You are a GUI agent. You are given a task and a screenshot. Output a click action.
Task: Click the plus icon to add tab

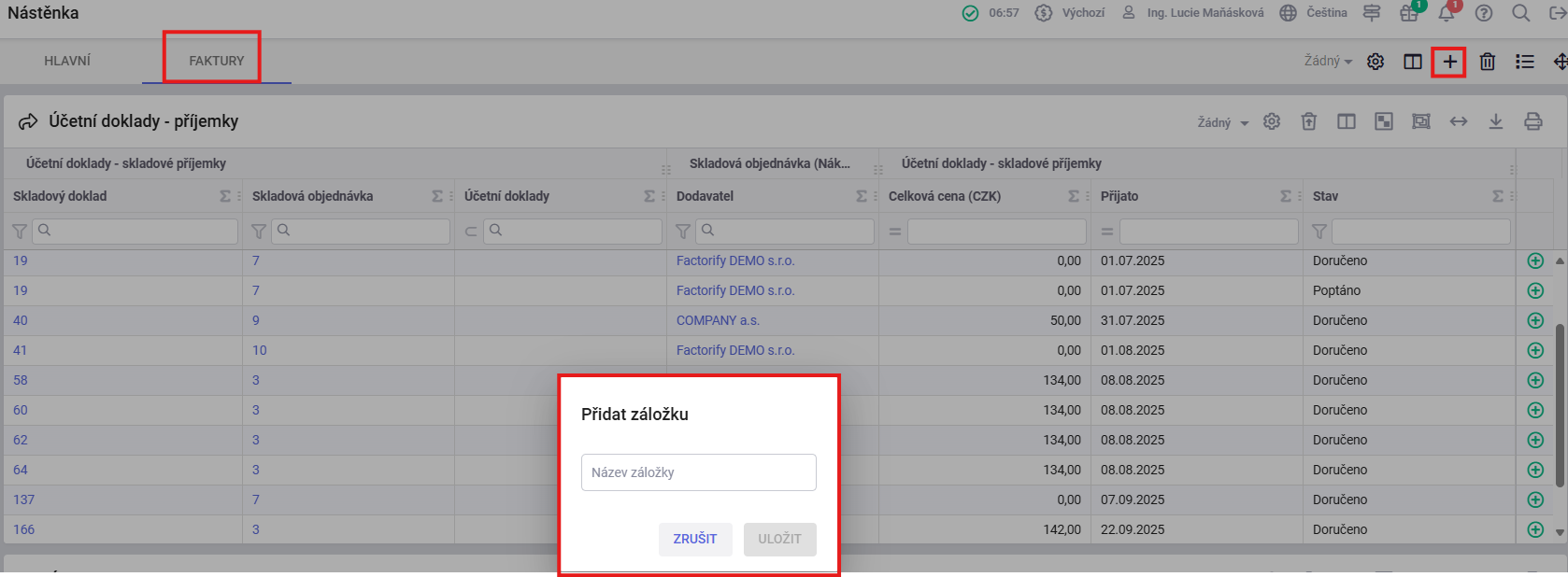pyautogui.click(x=1448, y=62)
